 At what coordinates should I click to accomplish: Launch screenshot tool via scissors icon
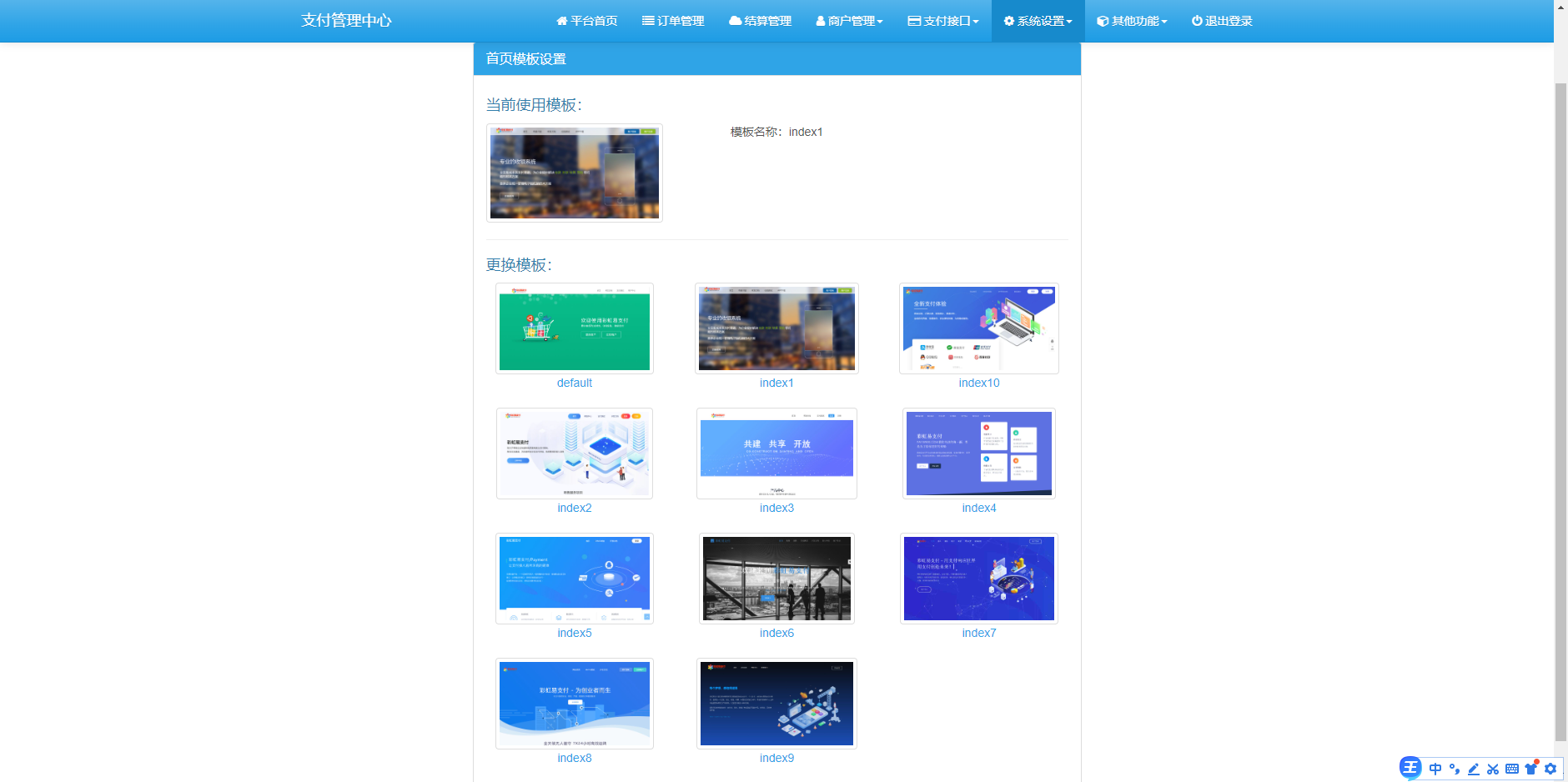tap(1493, 769)
